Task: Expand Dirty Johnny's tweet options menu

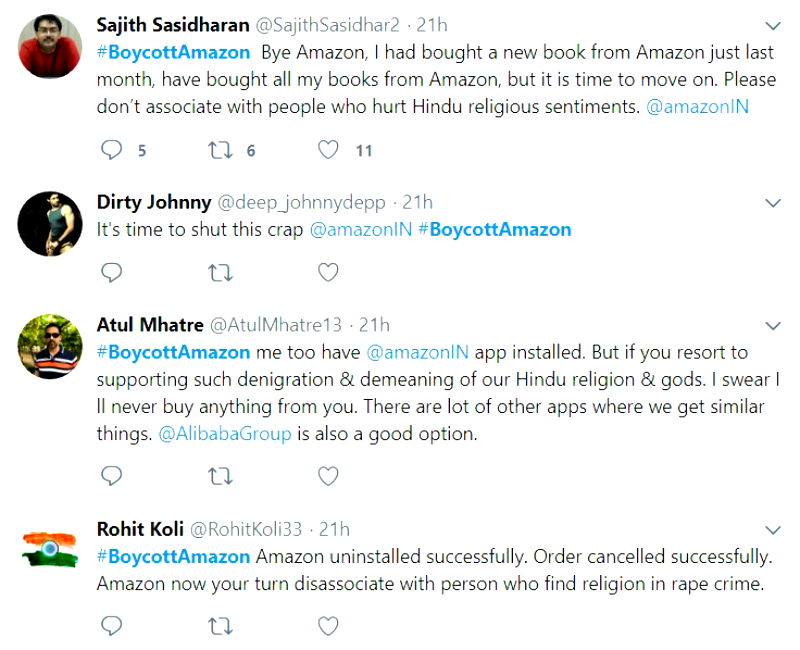Action: coord(772,203)
